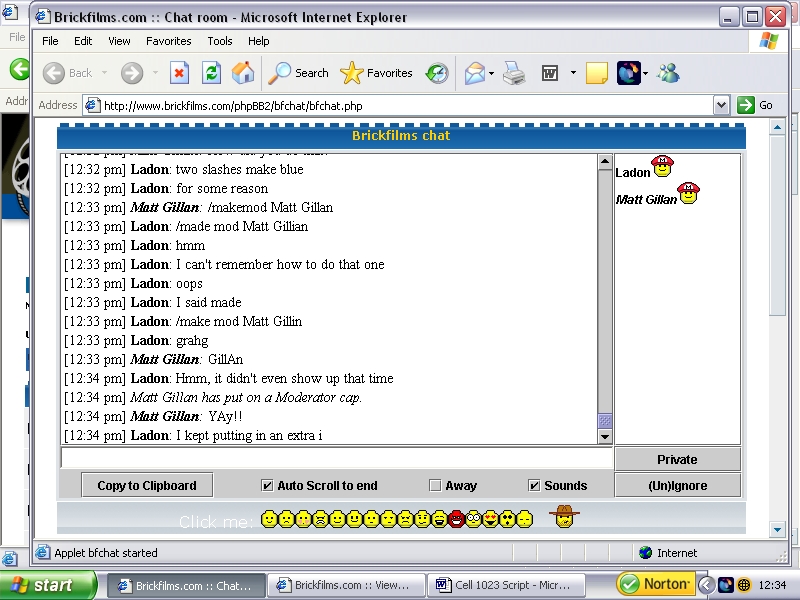Go to Home page icon
Image resolution: width=800 pixels, height=600 pixels.
(x=243, y=73)
